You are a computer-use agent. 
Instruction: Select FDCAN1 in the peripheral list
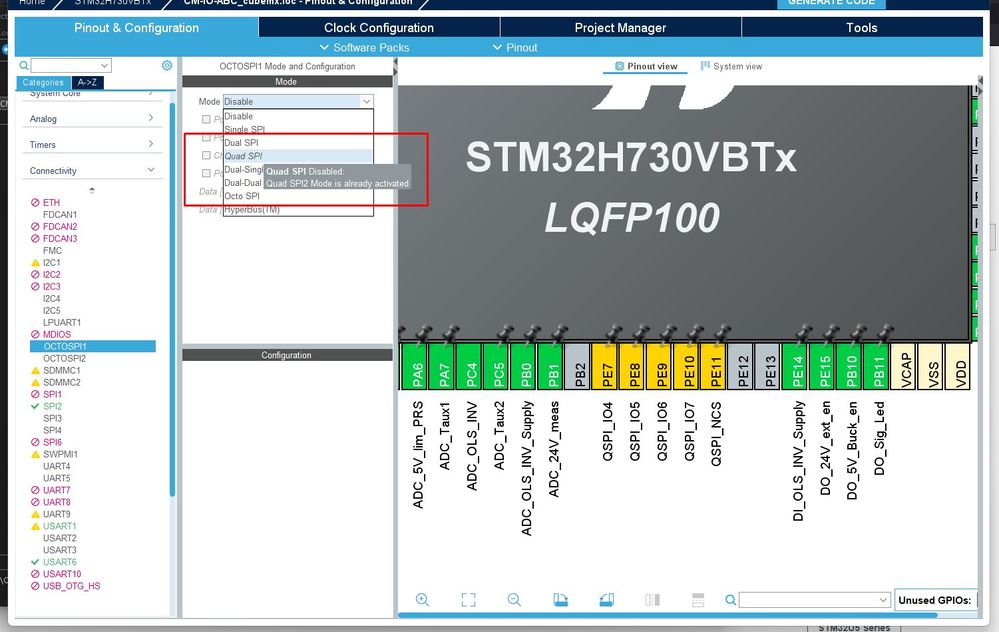pos(60,215)
